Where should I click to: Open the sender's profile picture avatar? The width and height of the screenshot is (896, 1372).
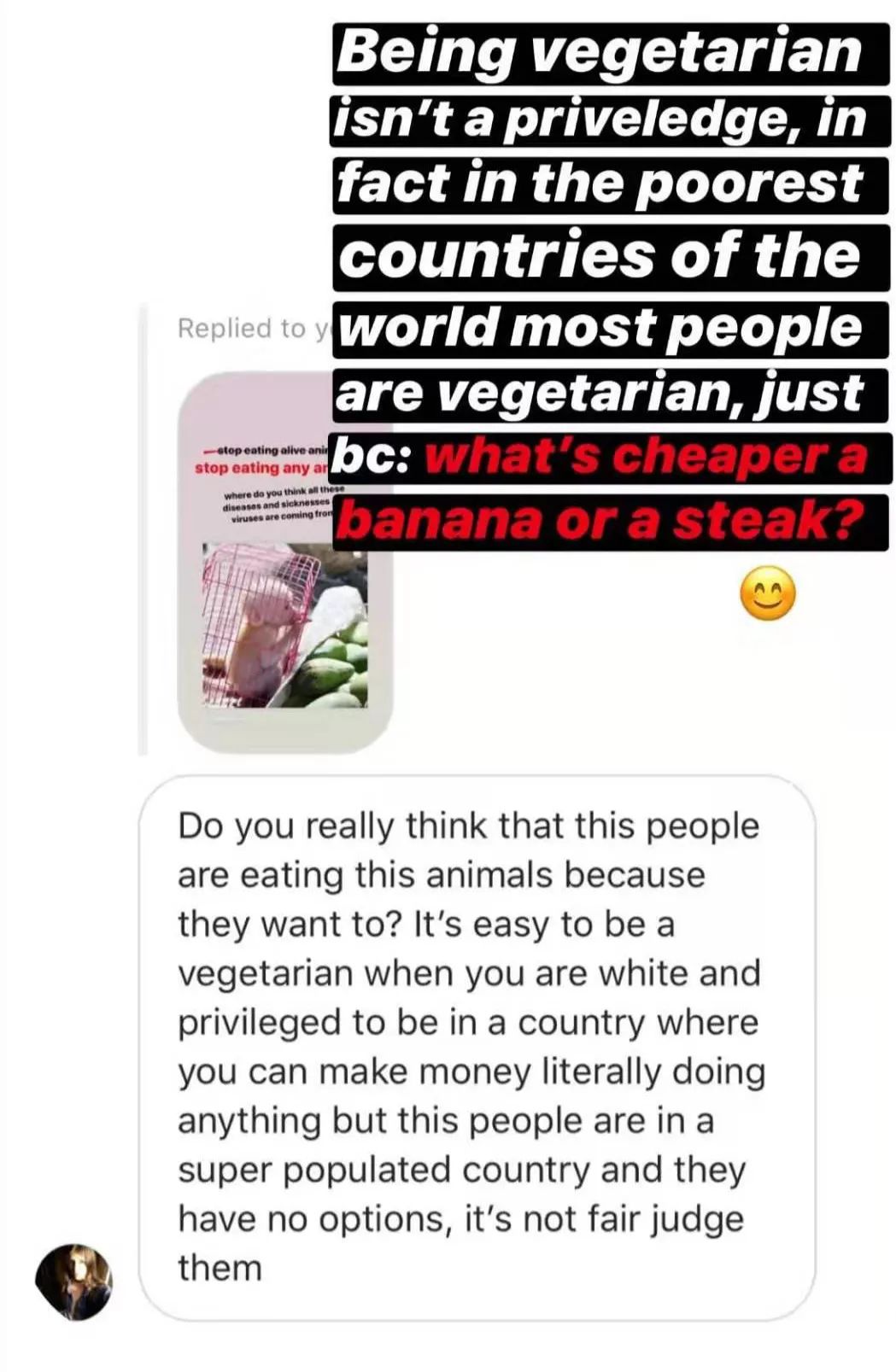click(x=73, y=1282)
